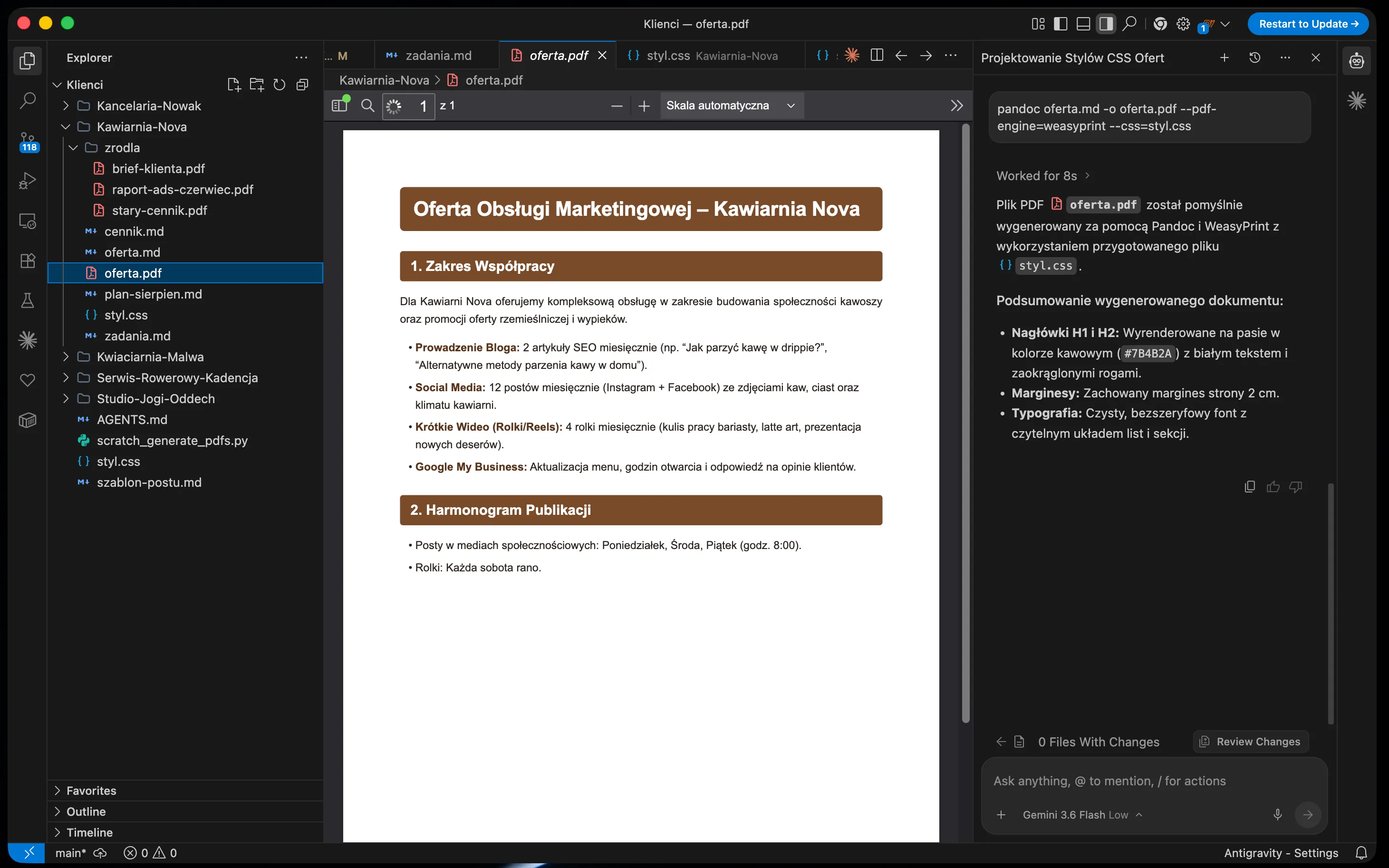The image size is (1389, 868).
Task: Click the Claude starburst icon in activity bar
Action: (x=27, y=340)
